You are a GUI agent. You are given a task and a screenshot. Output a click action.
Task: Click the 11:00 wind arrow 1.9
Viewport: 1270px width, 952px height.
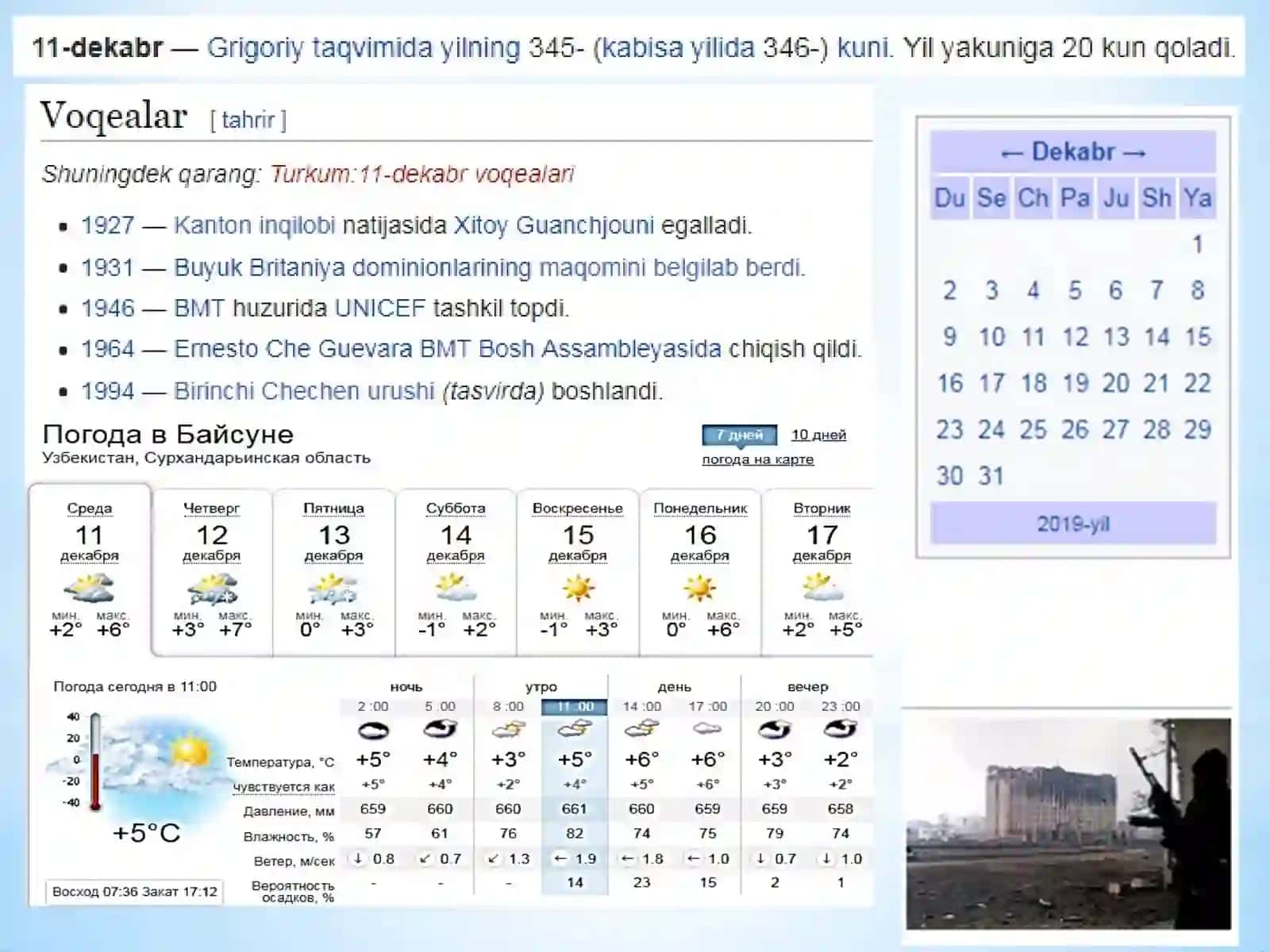561,858
